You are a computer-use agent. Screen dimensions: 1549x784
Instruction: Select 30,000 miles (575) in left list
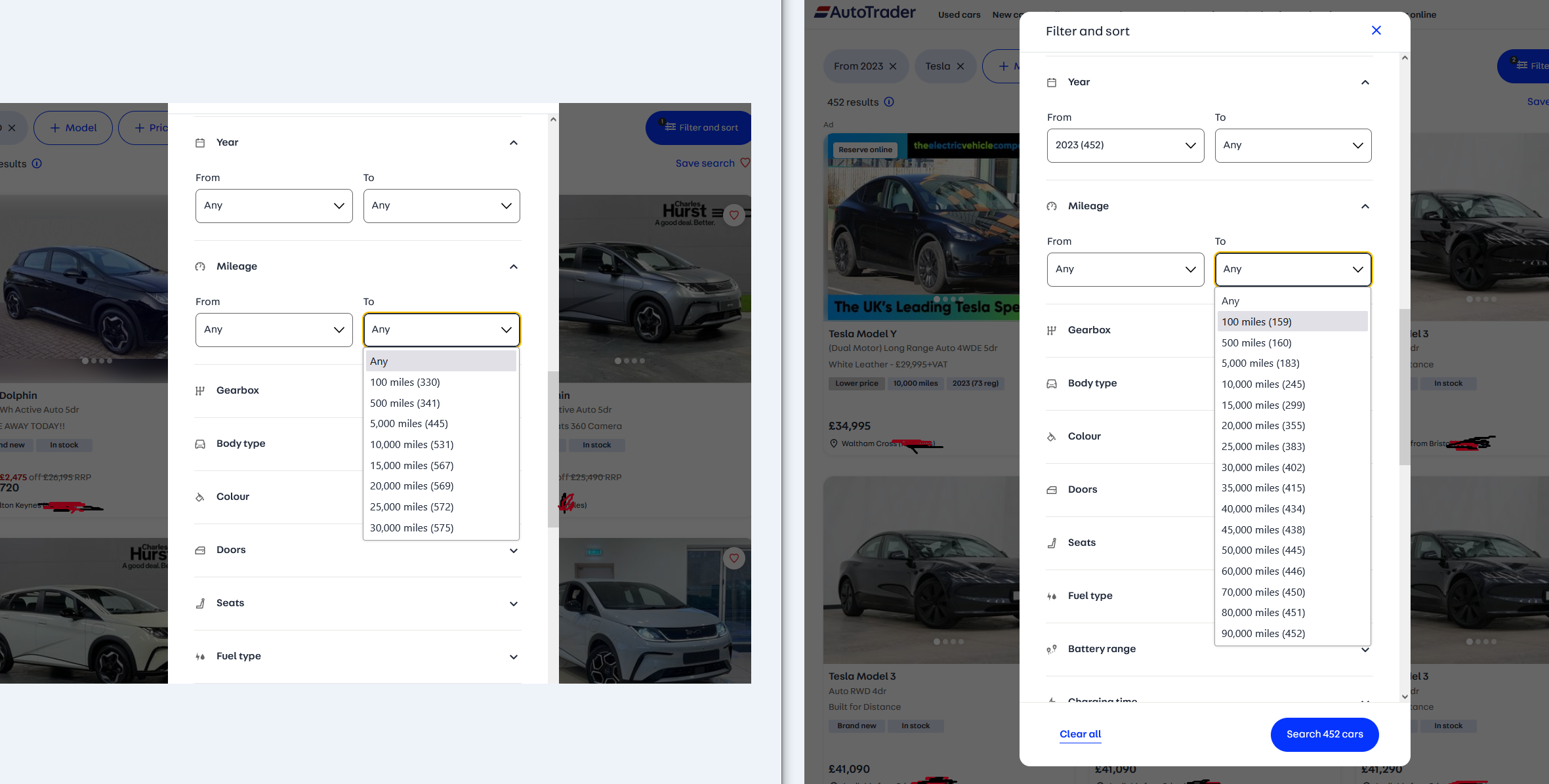pyautogui.click(x=441, y=527)
